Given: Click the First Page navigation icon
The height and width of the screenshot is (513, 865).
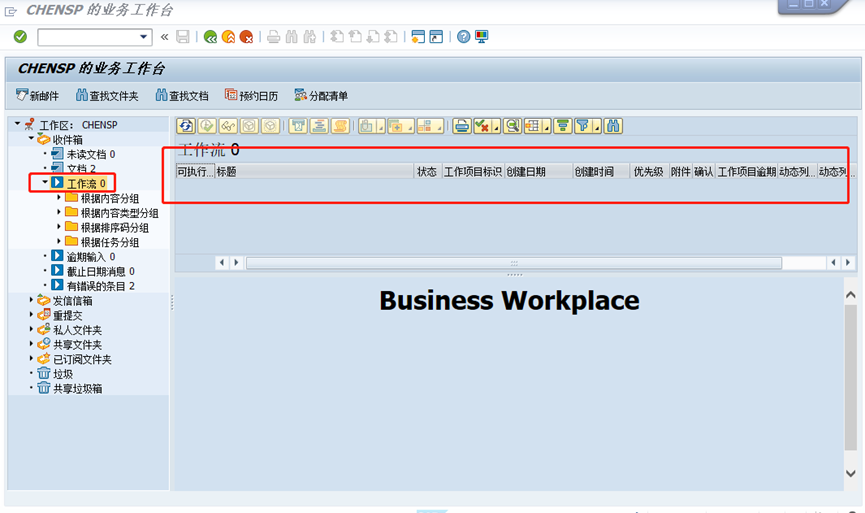Looking at the screenshot, I should tap(337, 37).
